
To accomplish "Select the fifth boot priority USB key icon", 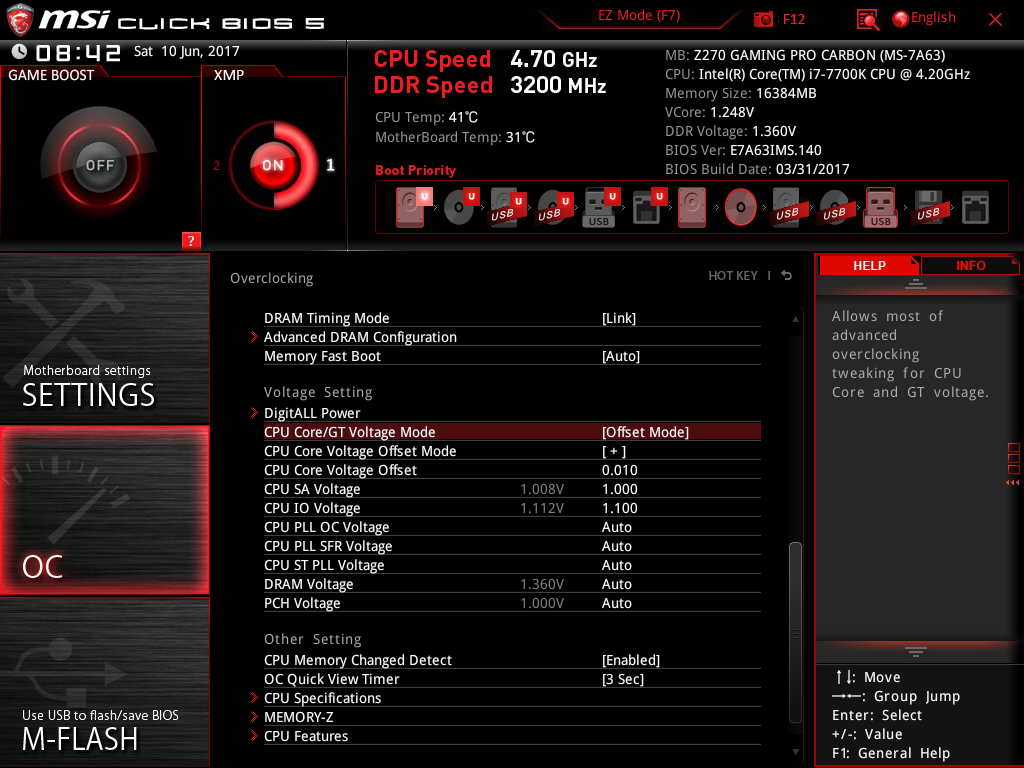I will [601, 207].
